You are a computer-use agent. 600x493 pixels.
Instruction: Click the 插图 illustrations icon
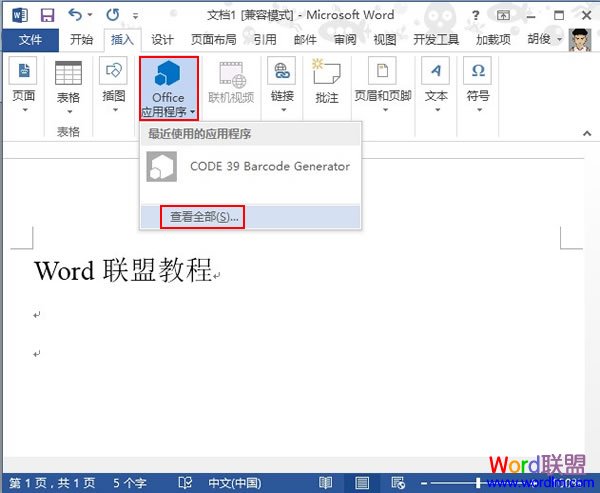click(x=114, y=80)
